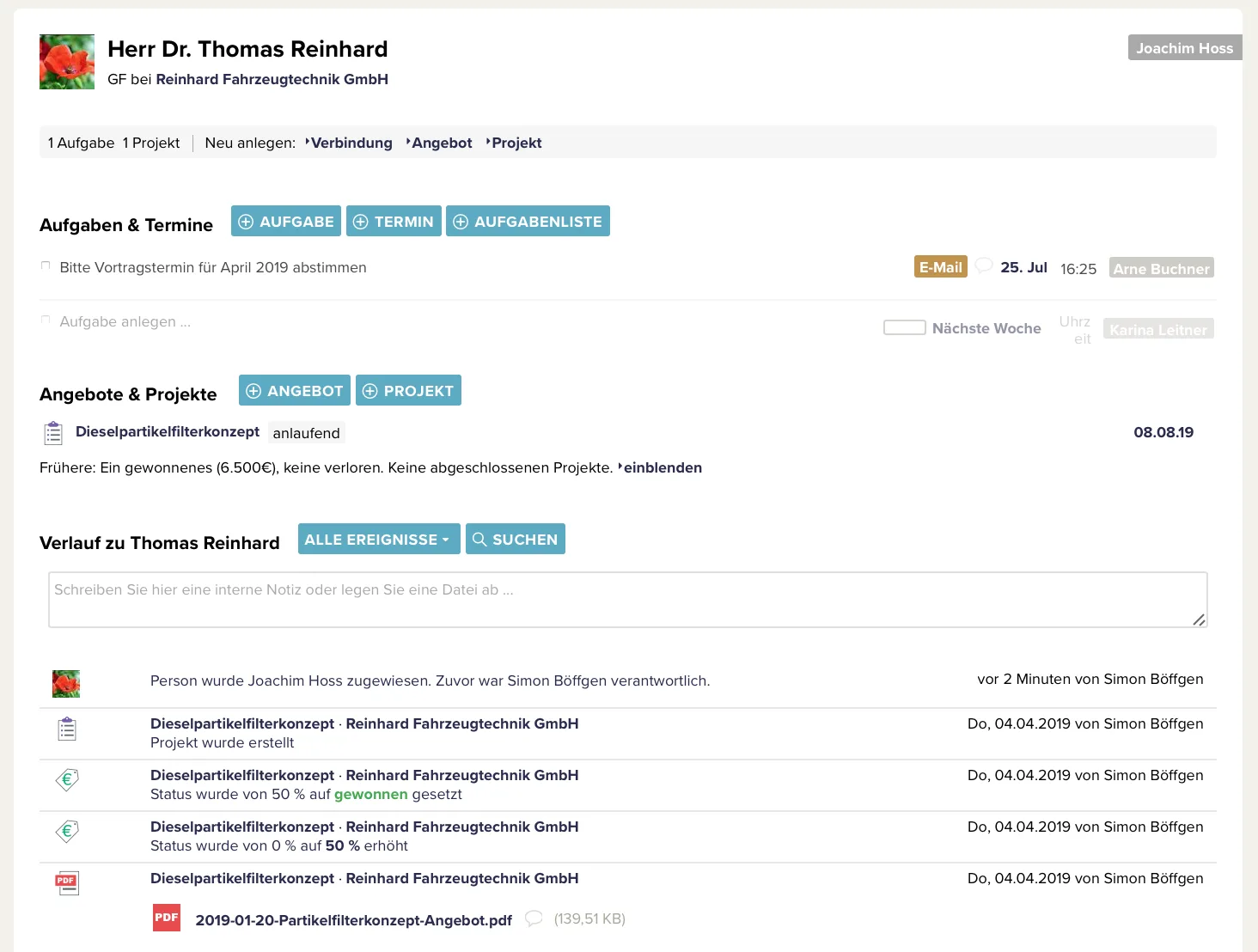Open the ALLE EREIGNISSE filter dropdown
1258x952 pixels.
click(379, 539)
